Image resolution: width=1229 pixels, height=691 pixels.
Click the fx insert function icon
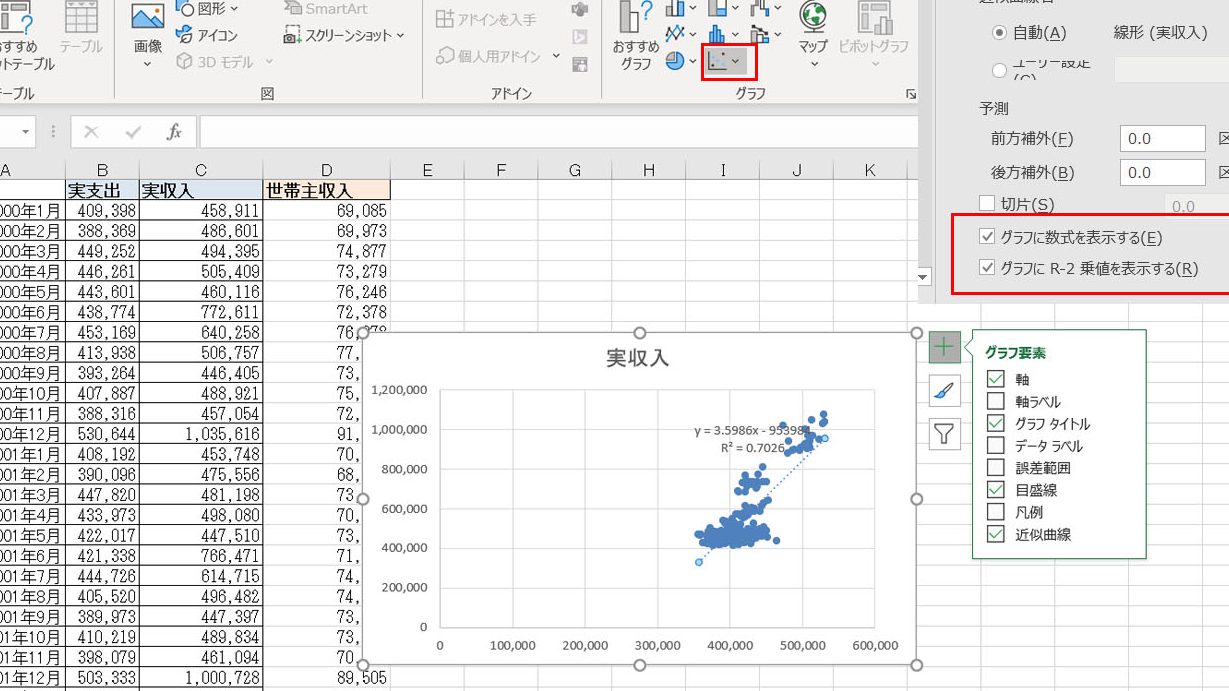coord(174,132)
